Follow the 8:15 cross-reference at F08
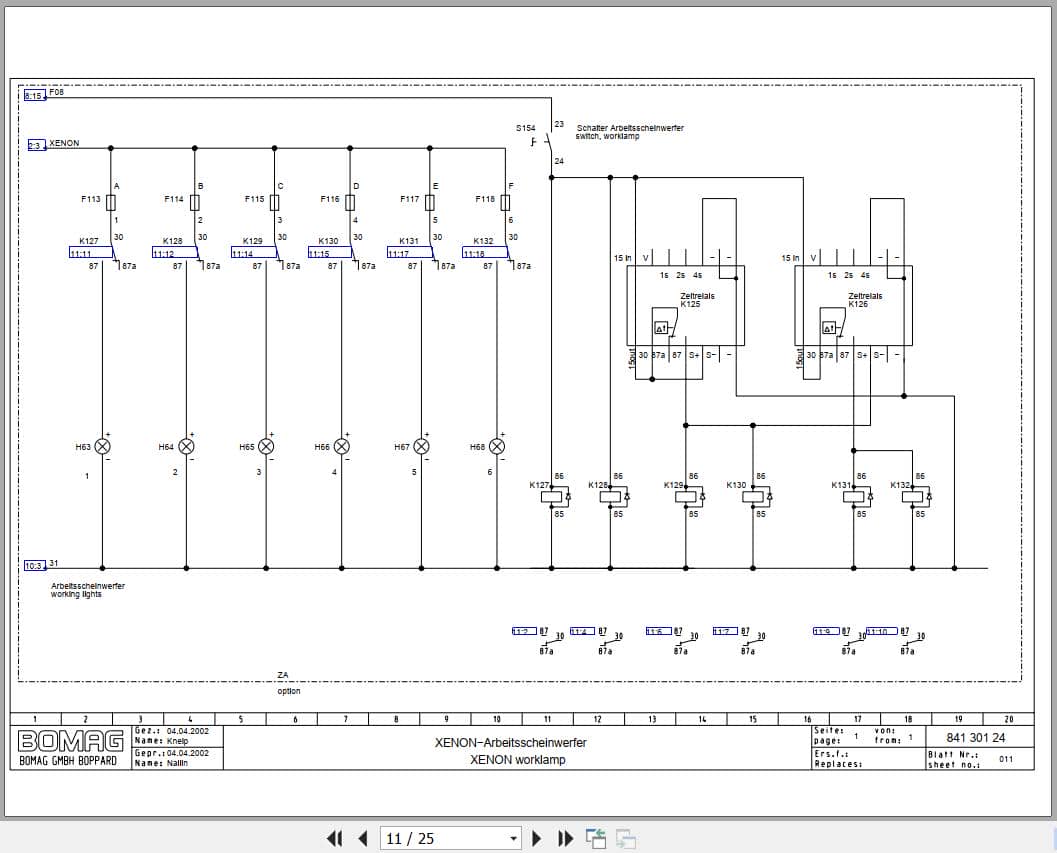This screenshot has height=853, width=1057. (x=35, y=96)
